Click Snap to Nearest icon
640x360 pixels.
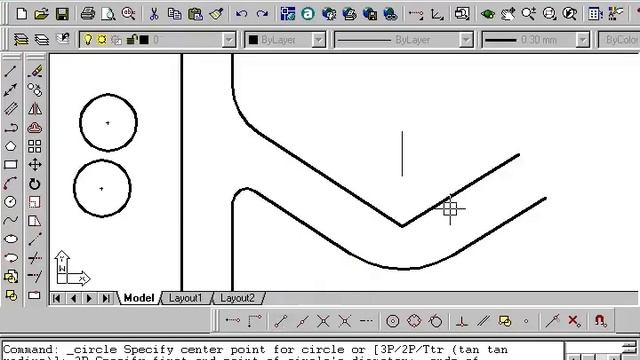coord(553,321)
